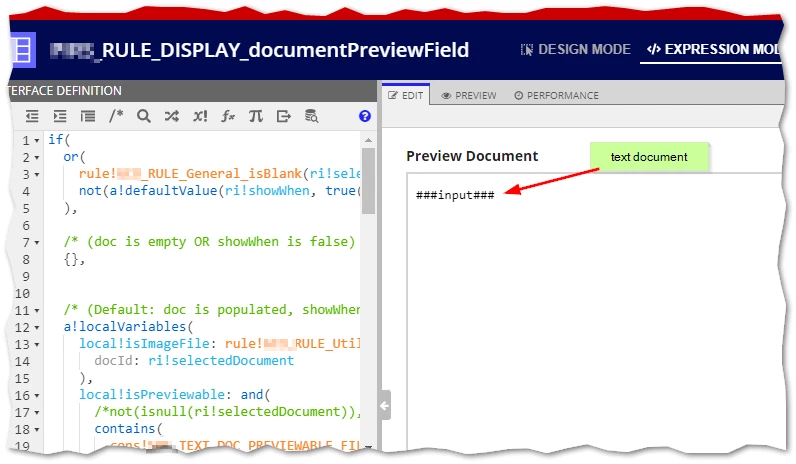Collapse code fold at line 17
Screen dimensions: 796x464
tap(37, 413)
